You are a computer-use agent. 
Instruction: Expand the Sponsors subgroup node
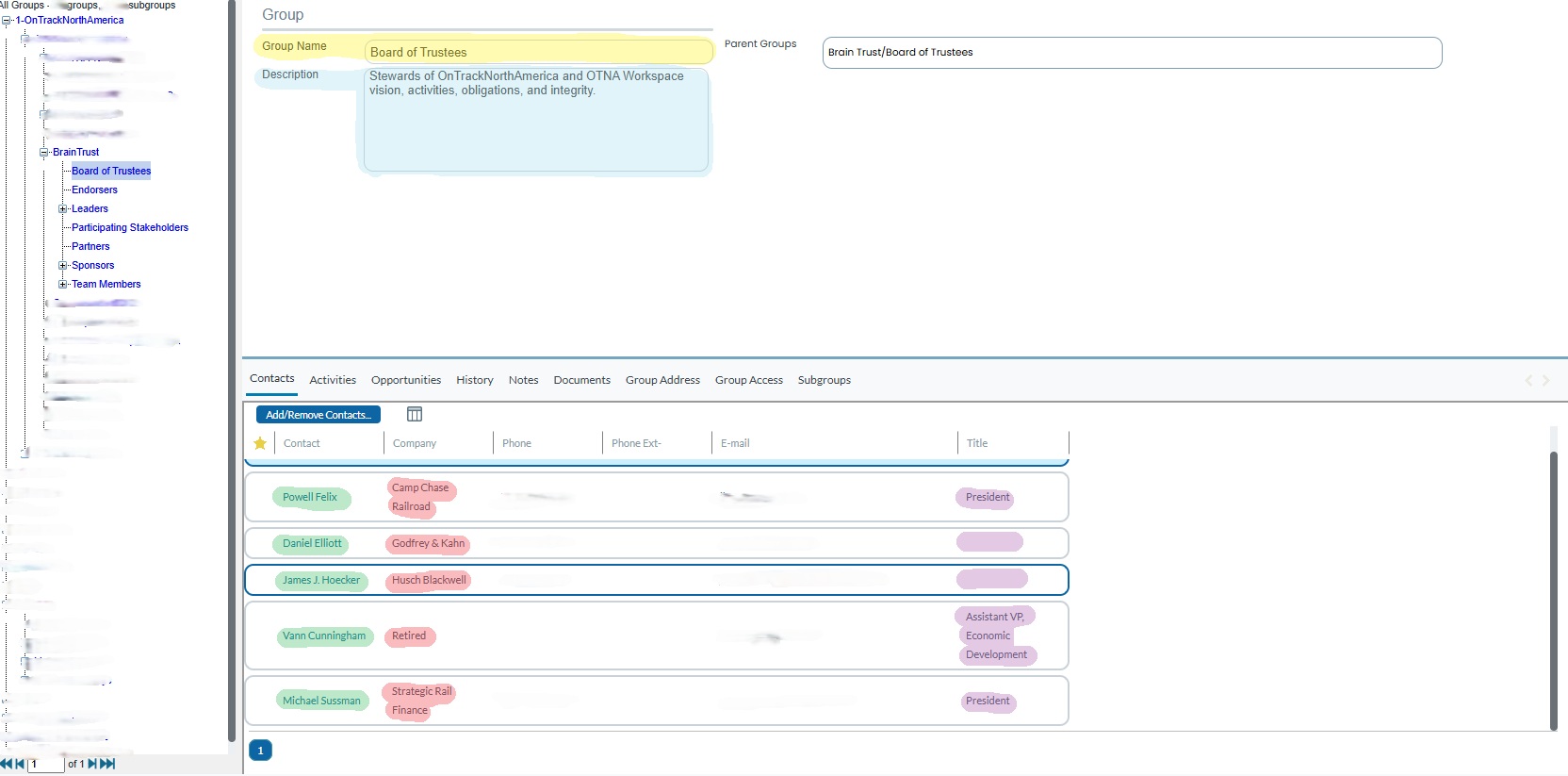[63, 265]
